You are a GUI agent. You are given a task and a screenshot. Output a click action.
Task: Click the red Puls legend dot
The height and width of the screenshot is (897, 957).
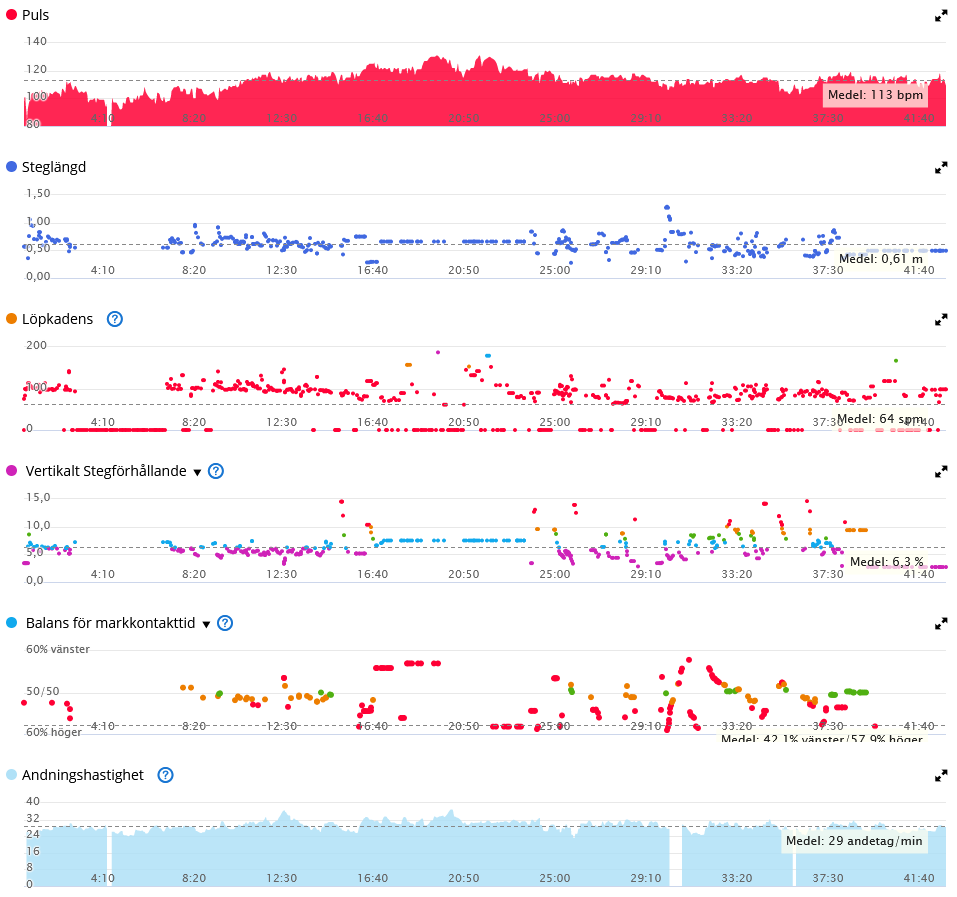click(x=11, y=15)
